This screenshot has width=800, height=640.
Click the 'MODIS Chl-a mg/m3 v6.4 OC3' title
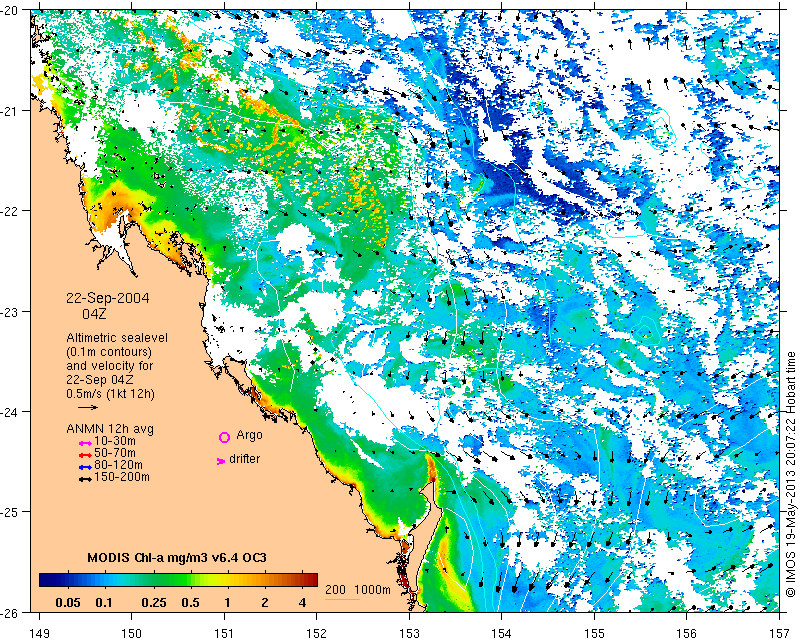pyautogui.click(x=177, y=557)
